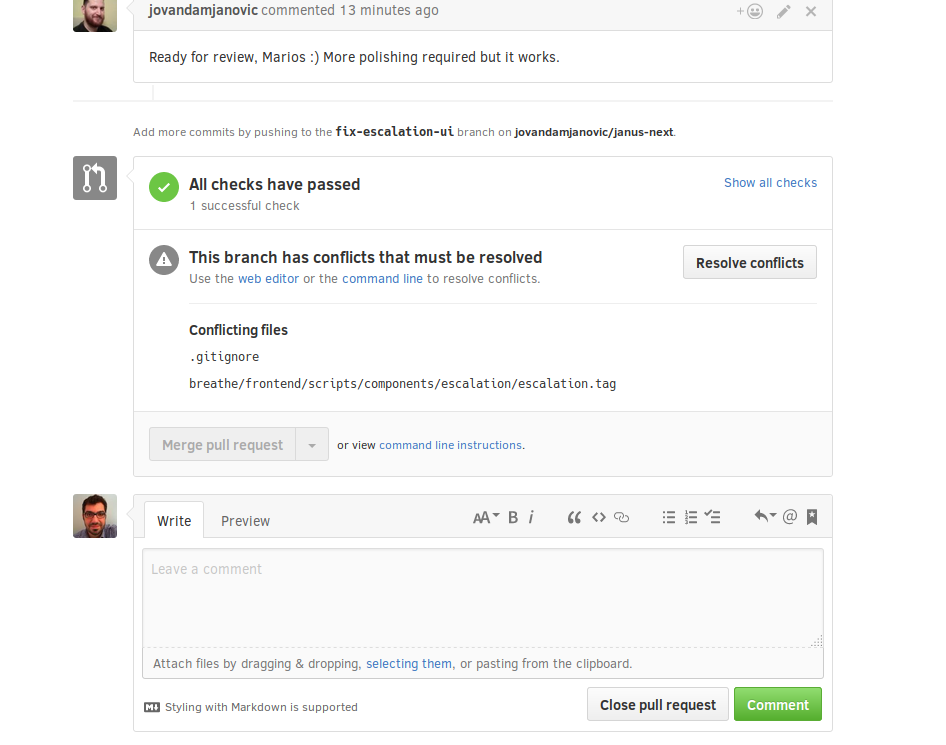Insert code formatting
Viewport: 946px width, 745px height.
598,518
